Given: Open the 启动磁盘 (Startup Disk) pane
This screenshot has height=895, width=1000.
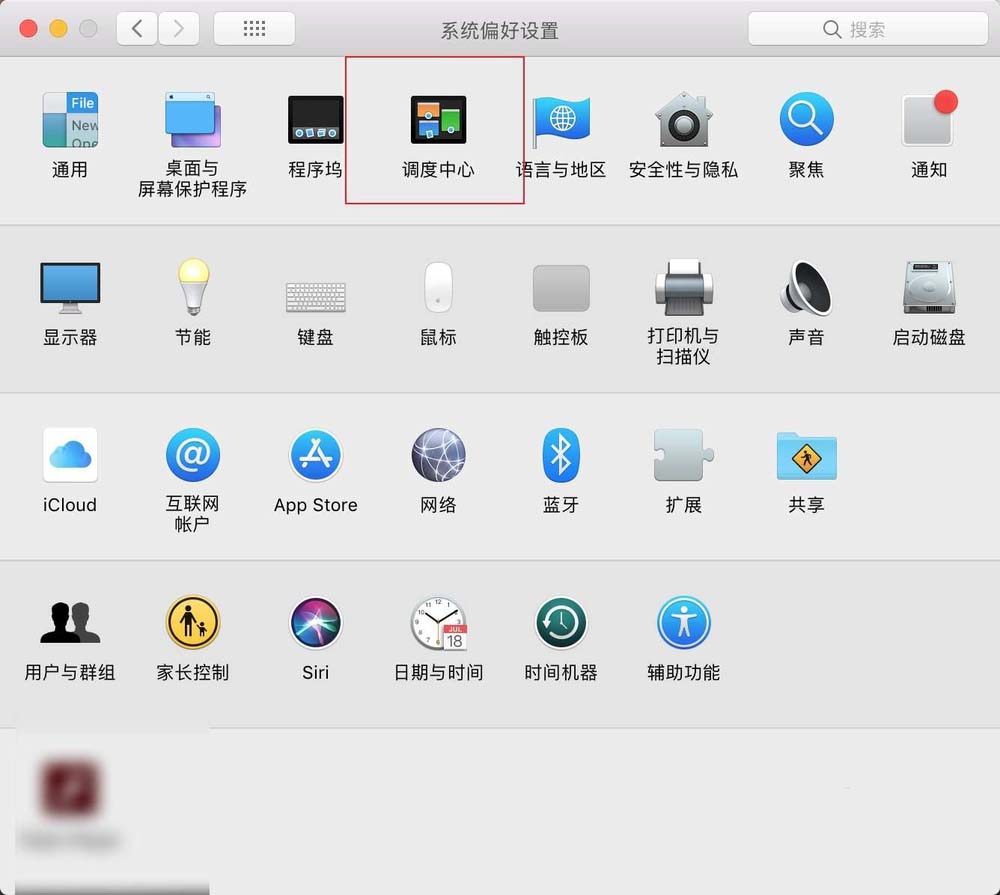Looking at the screenshot, I should point(929,287).
